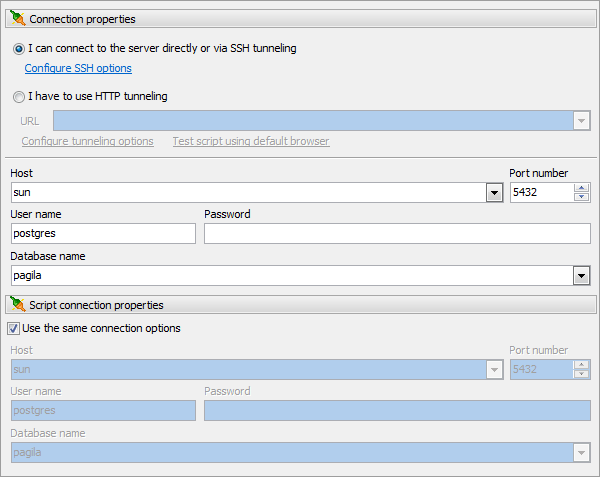Decrease the Port number with down arrow
This screenshot has width=600, height=477.
click(x=582, y=197)
